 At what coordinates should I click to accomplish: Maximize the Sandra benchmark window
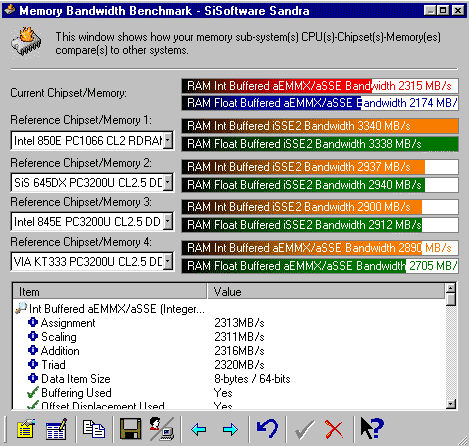(x=442, y=11)
